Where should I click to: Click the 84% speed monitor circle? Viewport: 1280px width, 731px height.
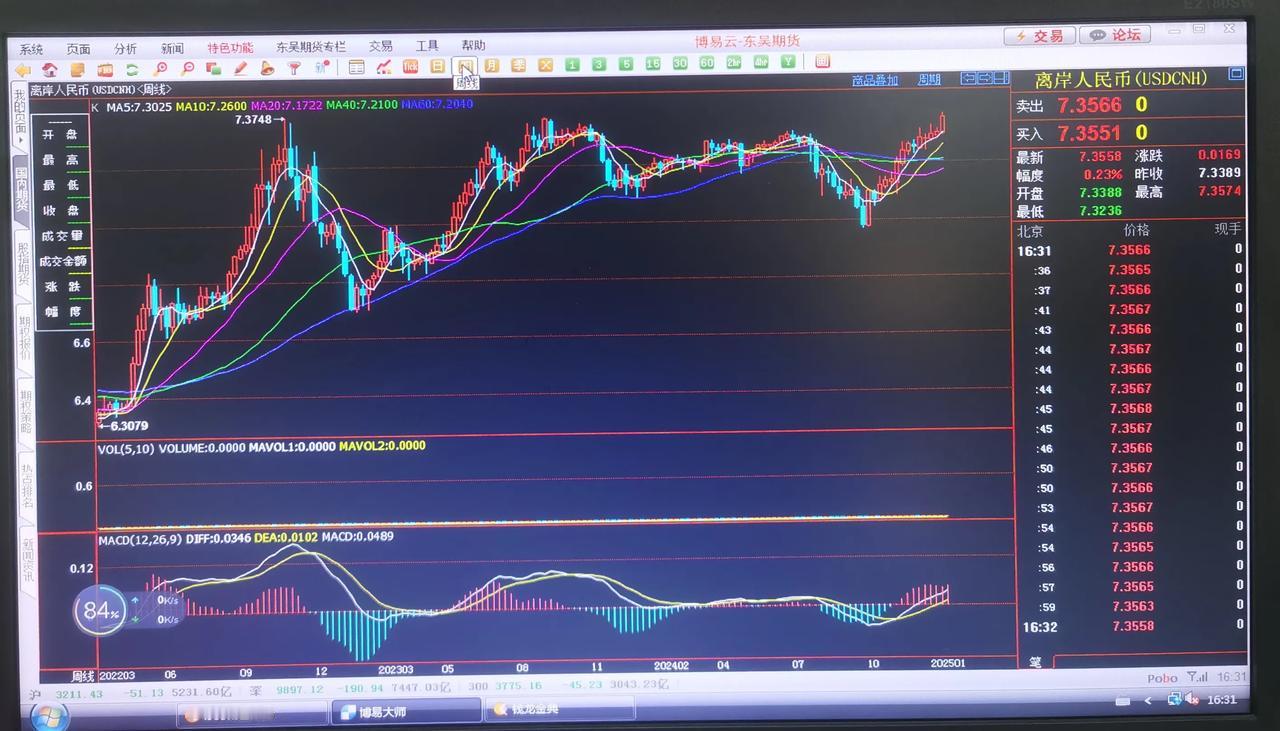(x=100, y=609)
